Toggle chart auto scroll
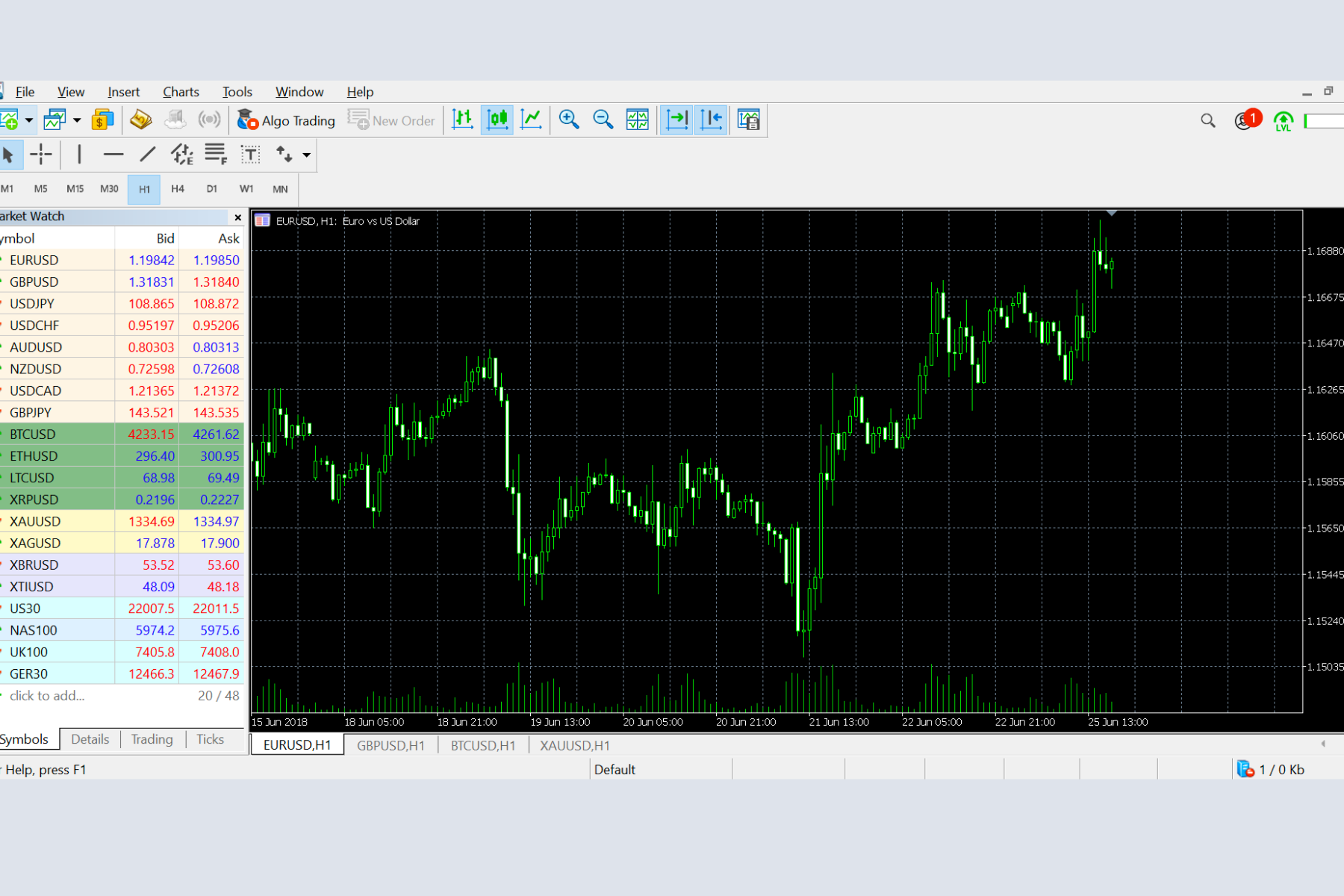This screenshot has height=896, width=1344. click(676, 119)
